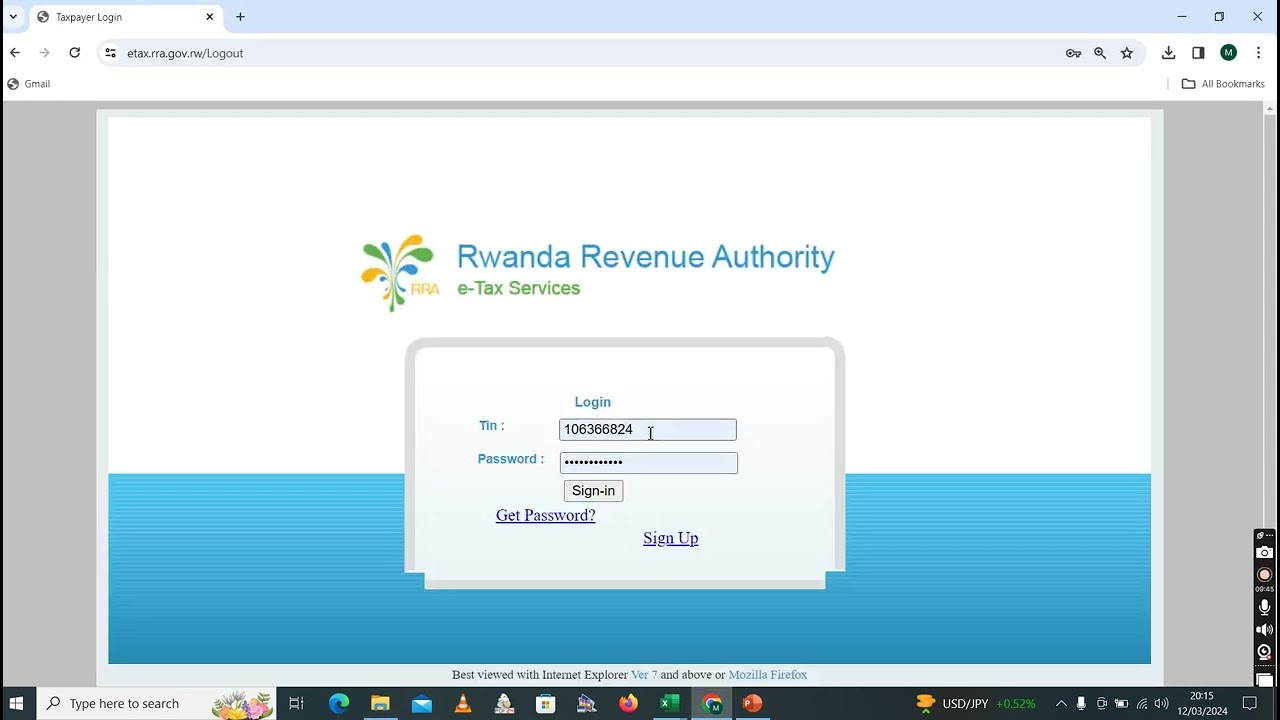
Task: Open network settings in system tray
Action: pos(1141,703)
